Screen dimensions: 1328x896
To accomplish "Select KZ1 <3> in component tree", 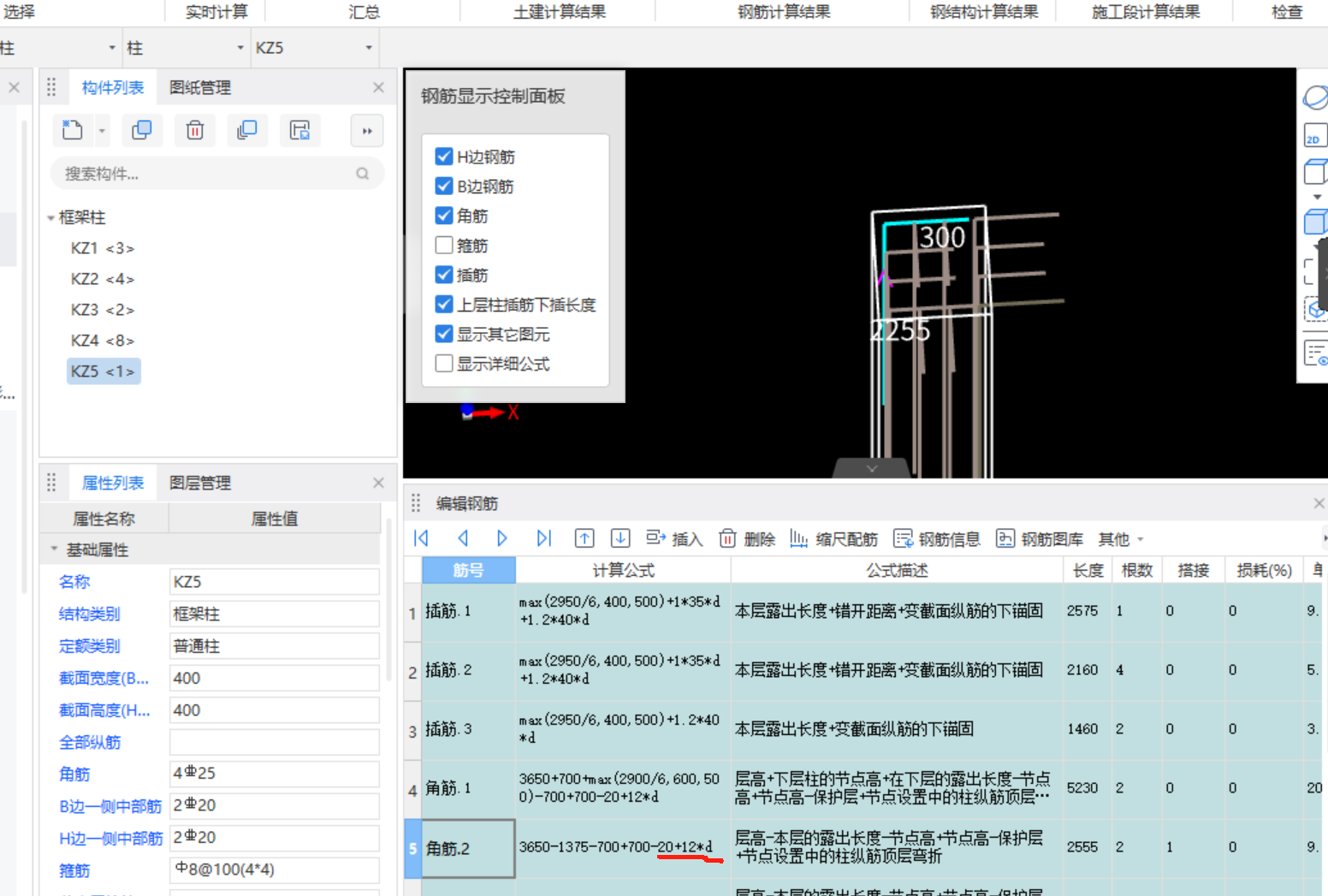I will pyautogui.click(x=103, y=248).
